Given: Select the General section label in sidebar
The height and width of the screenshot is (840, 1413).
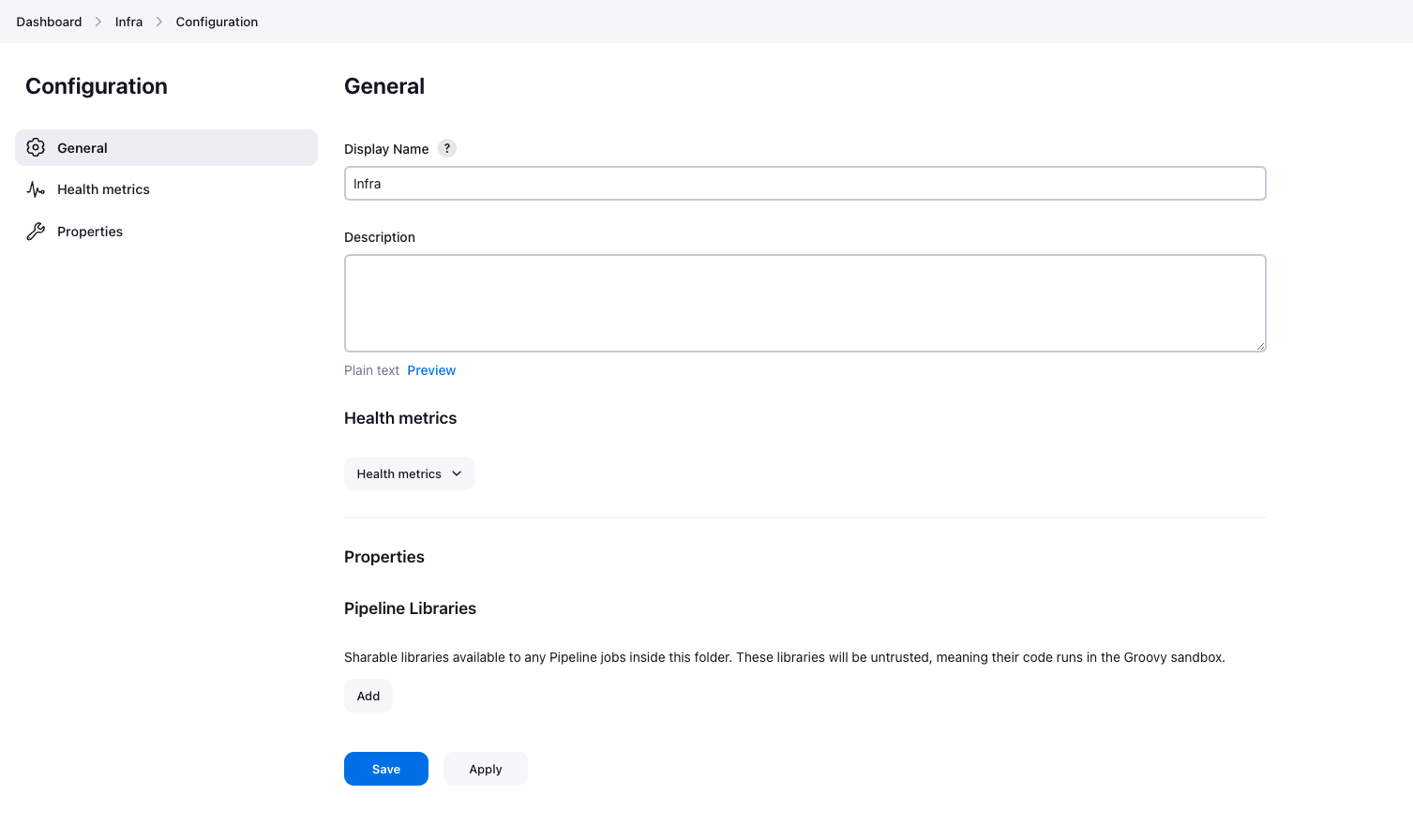Looking at the screenshot, I should (83, 148).
